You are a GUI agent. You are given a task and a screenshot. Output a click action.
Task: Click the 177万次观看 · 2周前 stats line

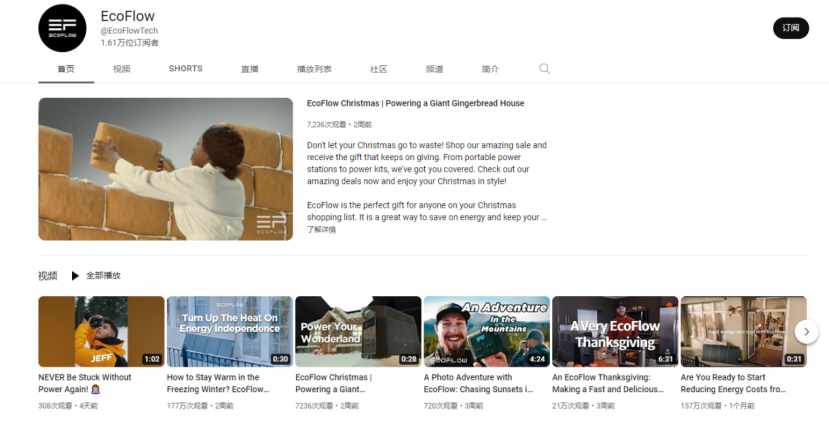pyautogui.click(x=199, y=406)
